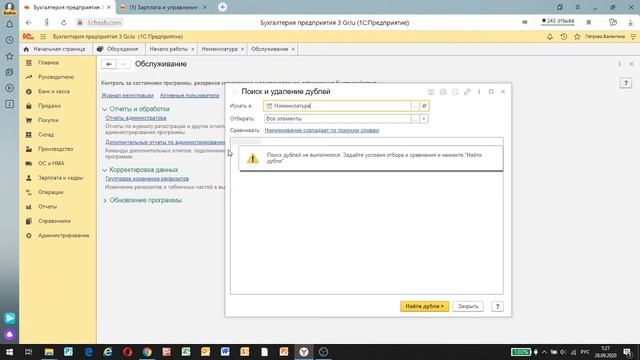Viewport: 640px width, 360px height.
Task: Open File Explorer from taskbar
Action: pyautogui.click(x=49, y=352)
